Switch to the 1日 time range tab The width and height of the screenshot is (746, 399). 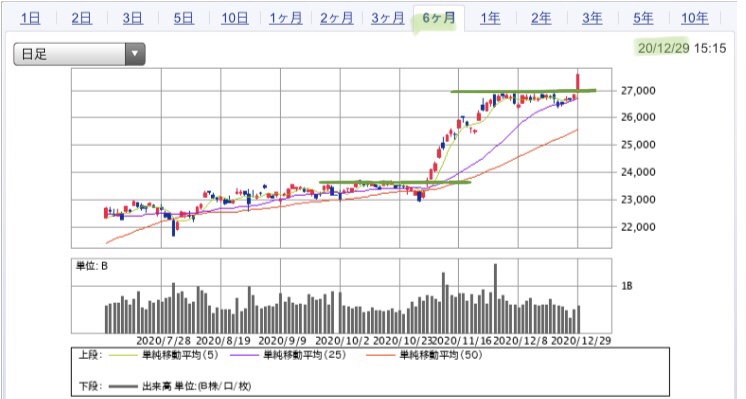[30, 19]
